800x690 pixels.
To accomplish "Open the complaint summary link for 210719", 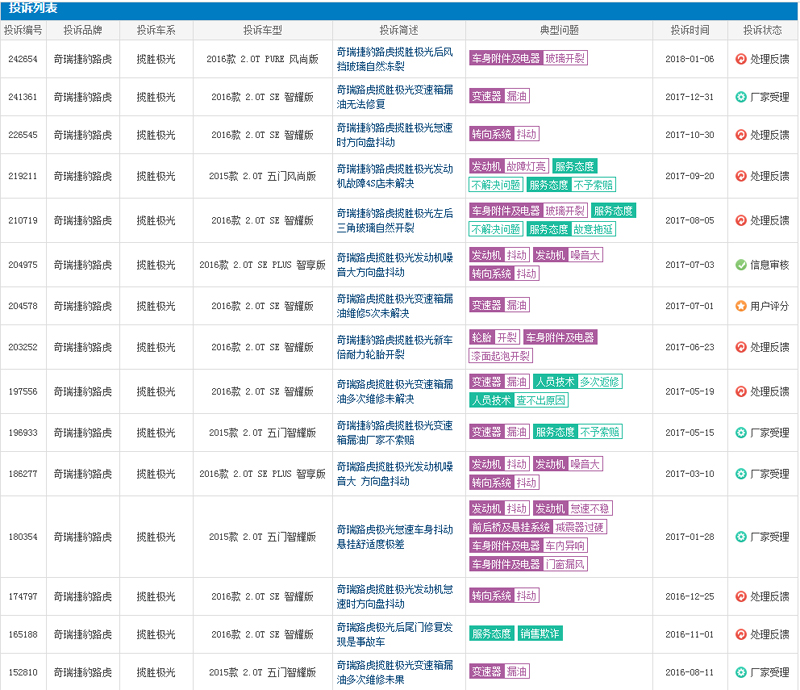I will click(394, 220).
